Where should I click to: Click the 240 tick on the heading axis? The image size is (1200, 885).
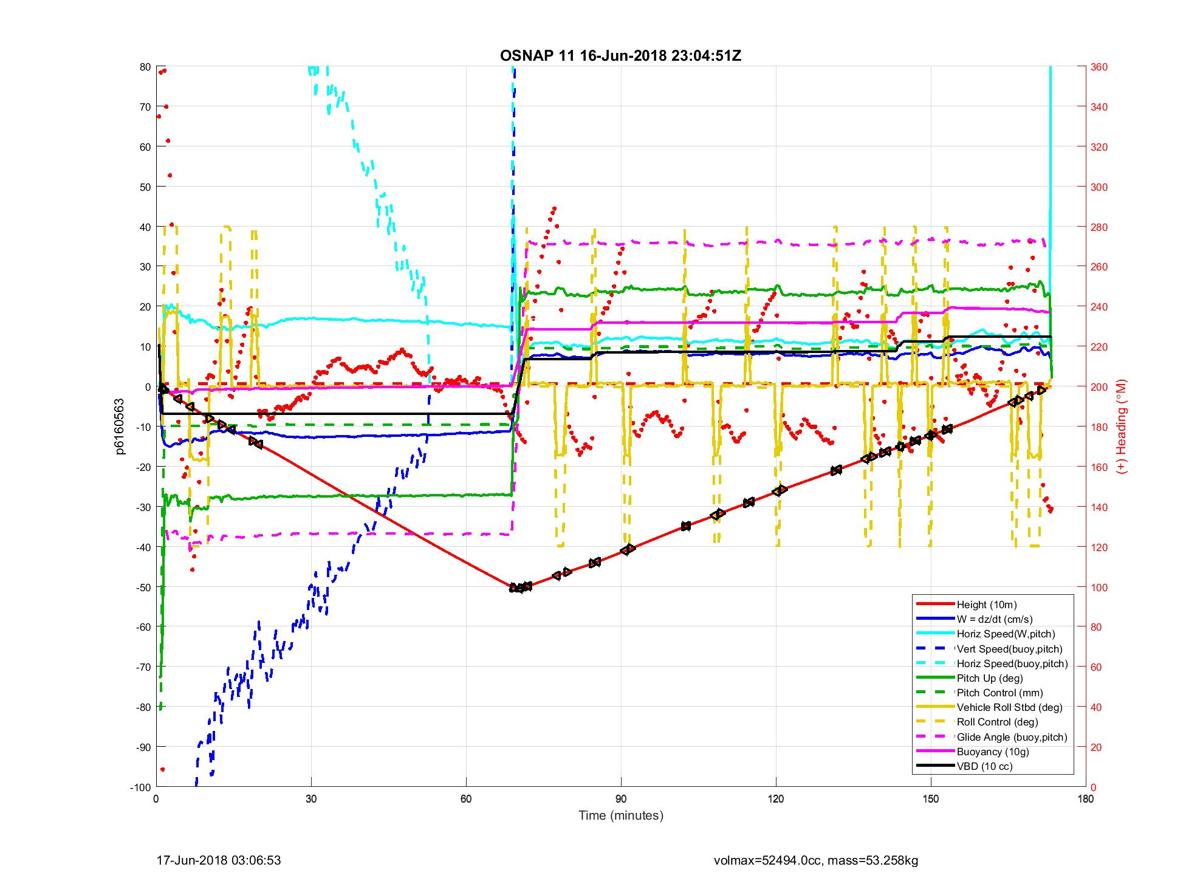pos(1100,307)
